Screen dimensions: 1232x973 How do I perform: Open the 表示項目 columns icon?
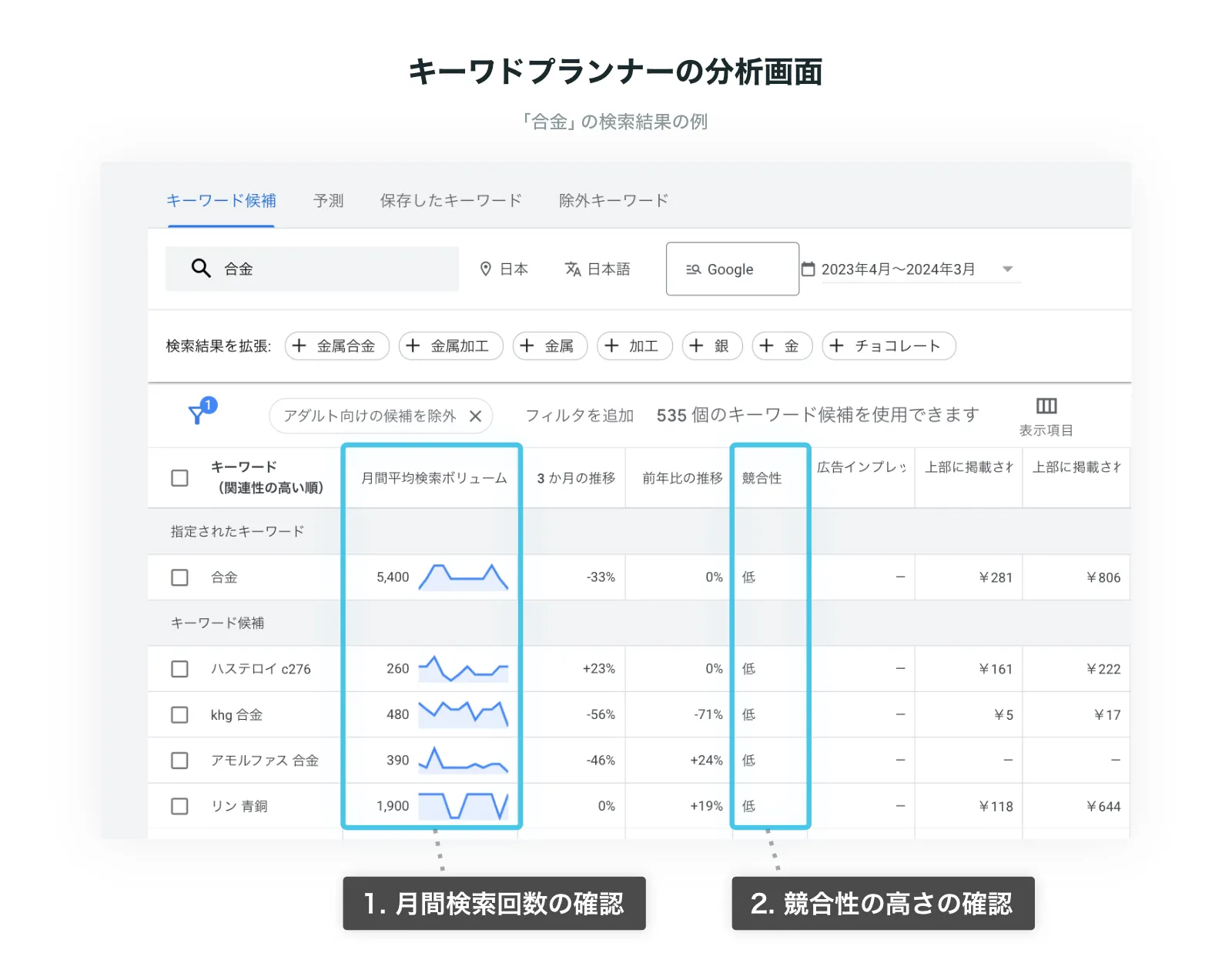(x=1046, y=406)
